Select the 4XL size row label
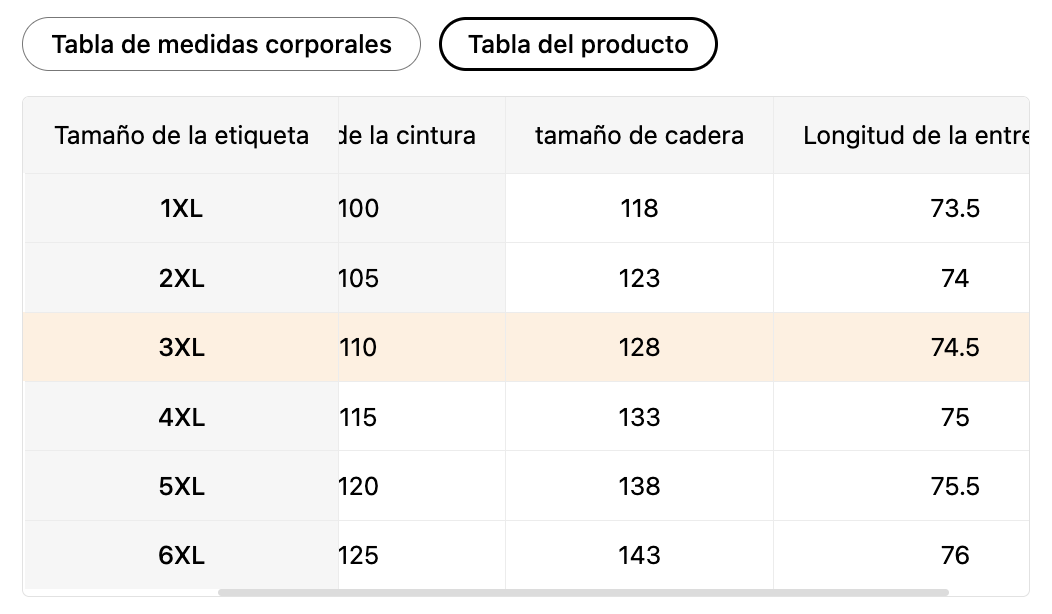 181,417
